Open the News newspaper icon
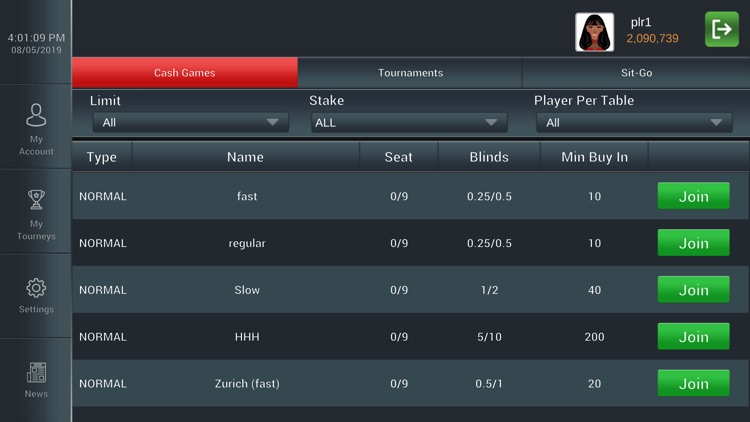The width and height of the screenshot is (750, 422). (36, 373)
